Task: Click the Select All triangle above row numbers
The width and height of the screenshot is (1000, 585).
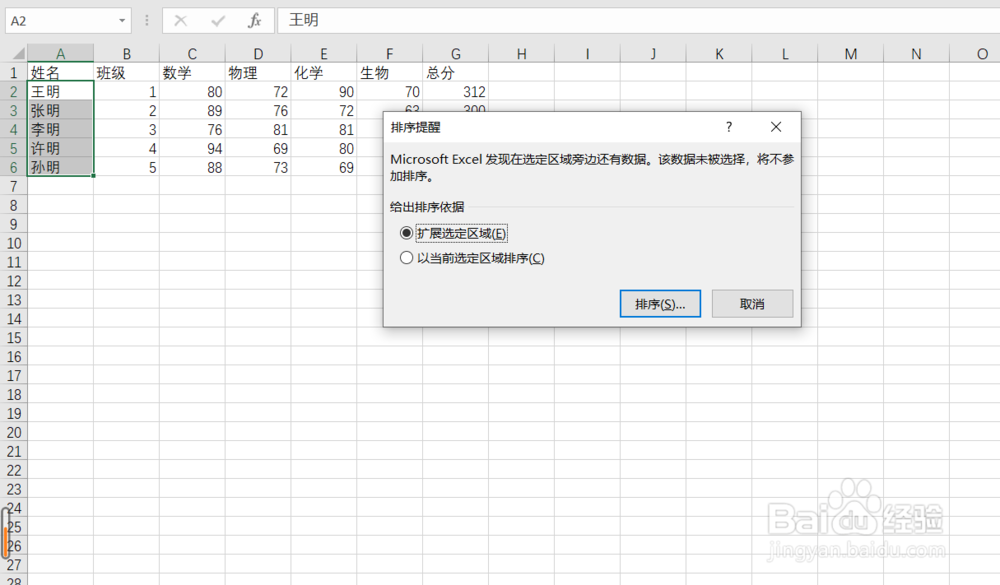Action: tap(14, 52)
